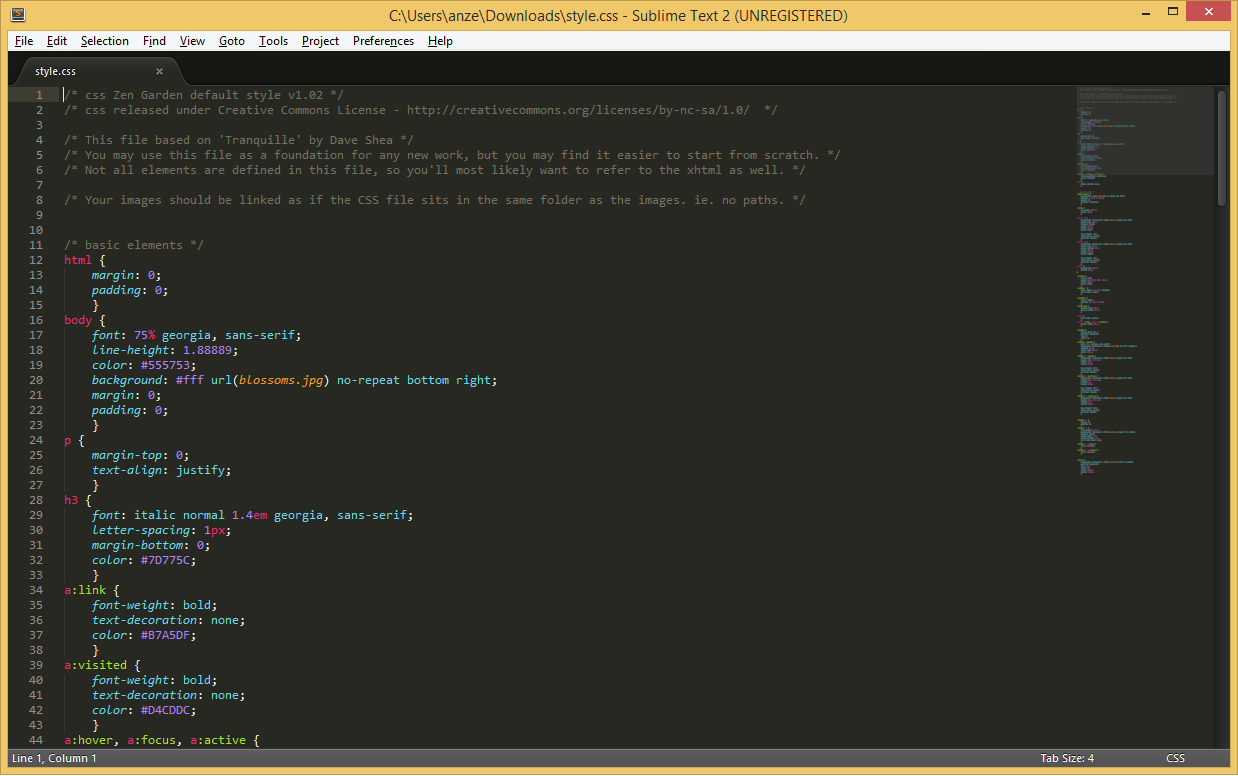Close the style.css tab

159,71
